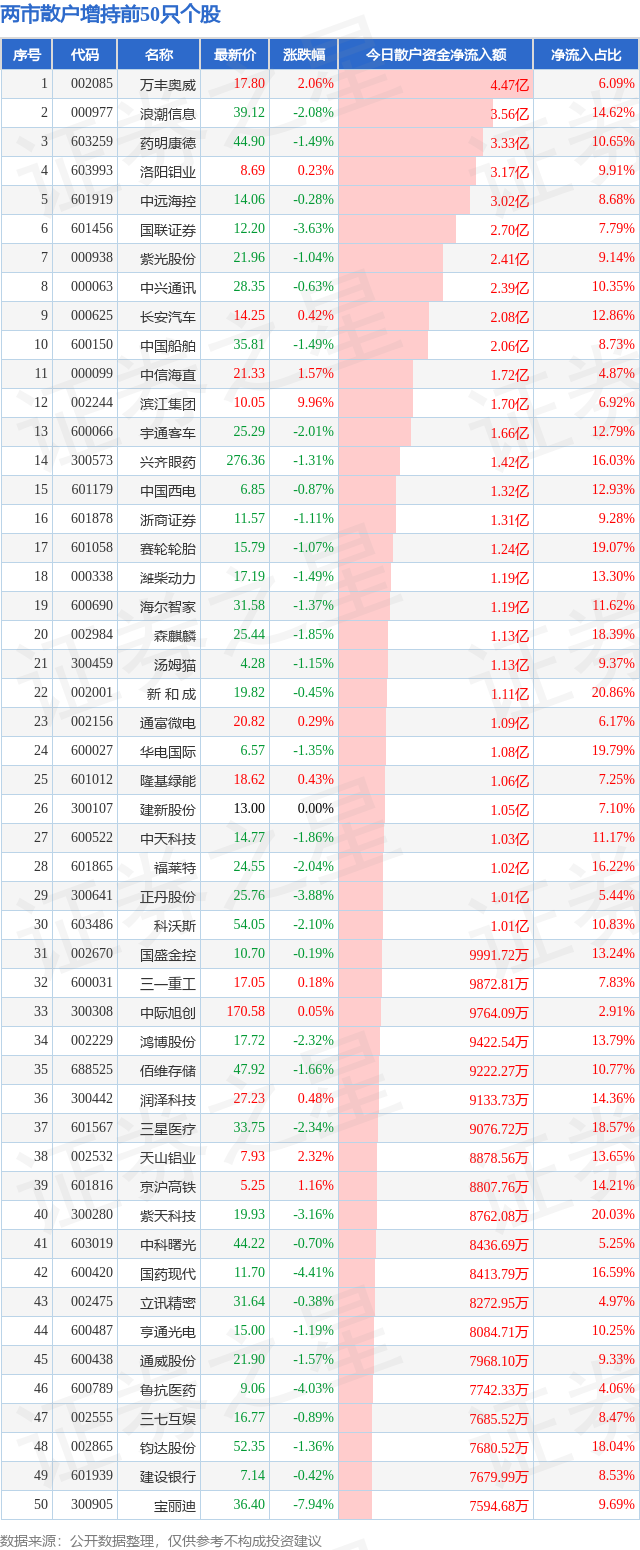Click ratio 20.03% for 紫天科技

click(613, 1215)
